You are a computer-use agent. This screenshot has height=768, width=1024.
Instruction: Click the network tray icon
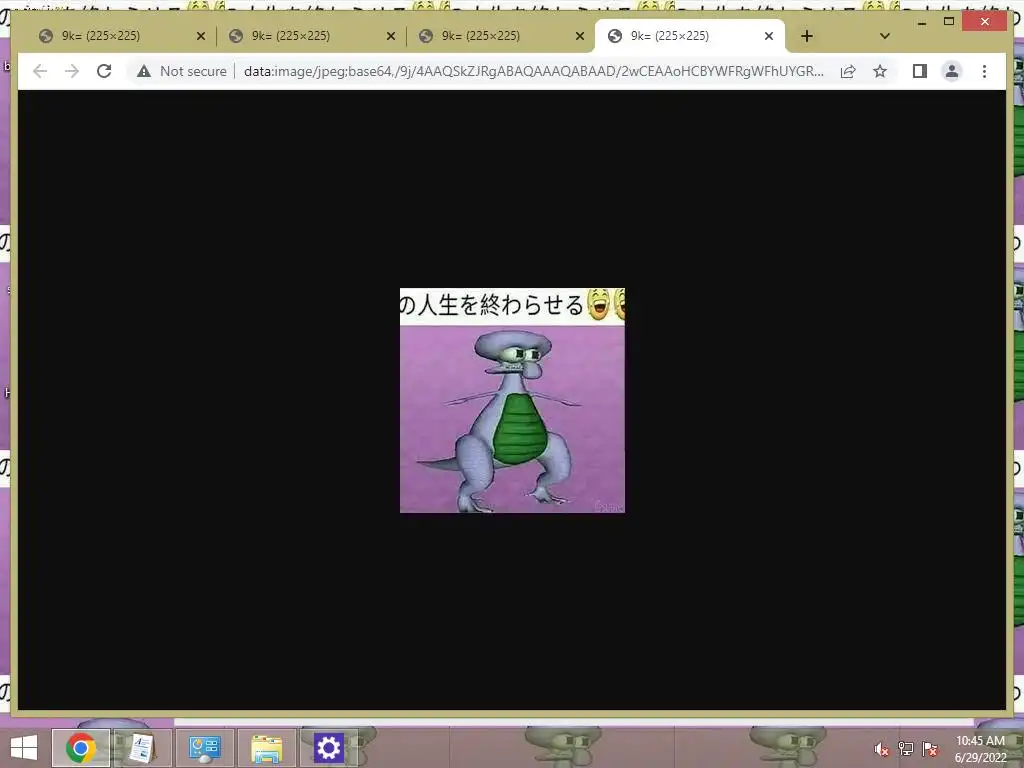[906, 749]
